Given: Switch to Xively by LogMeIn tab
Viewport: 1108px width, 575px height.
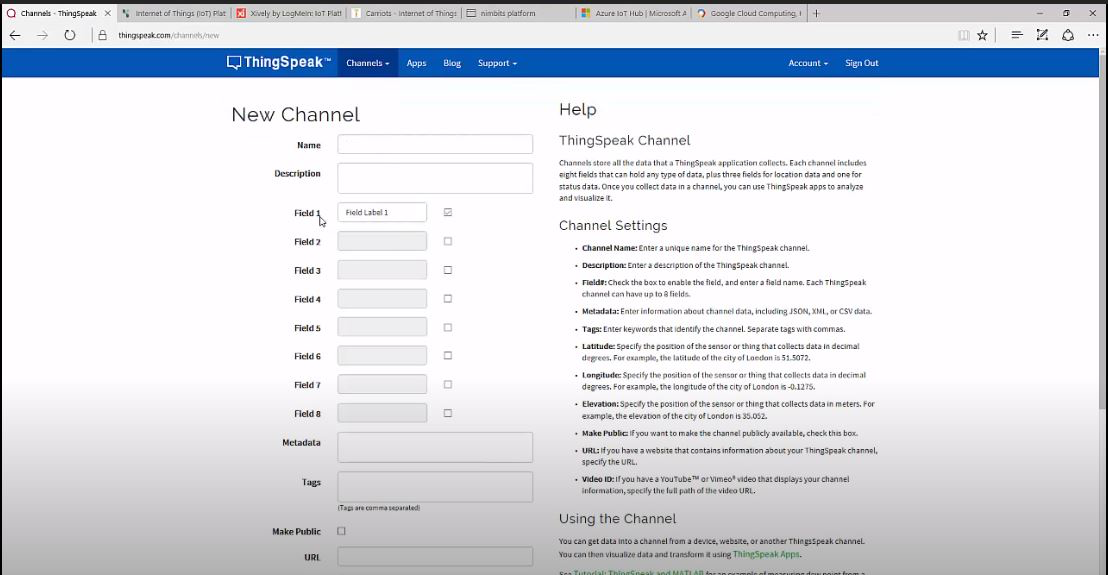Looking at the screenshot, I should point(289,13).
